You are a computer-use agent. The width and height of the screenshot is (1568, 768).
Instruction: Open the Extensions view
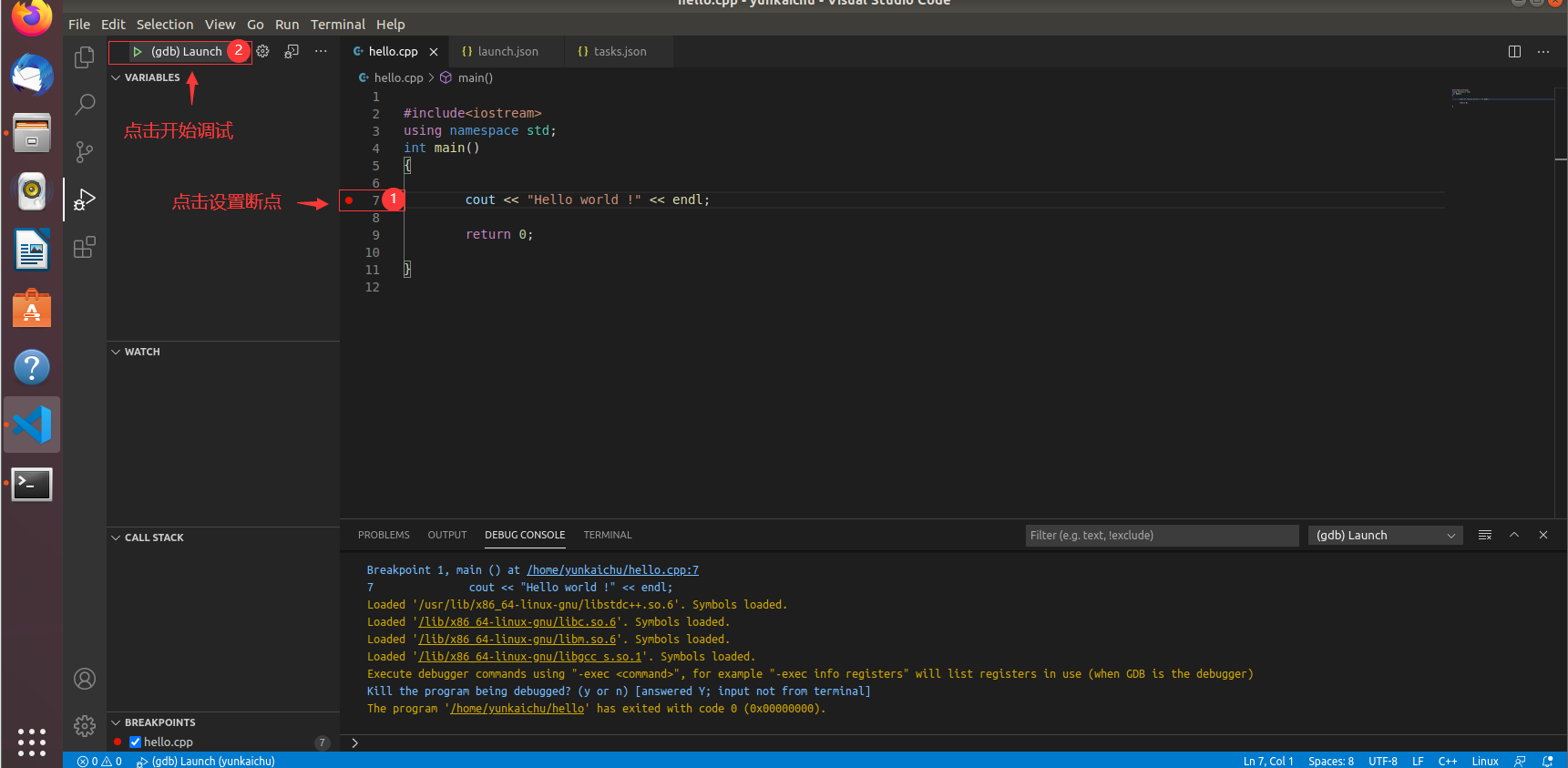pos(84,247)
